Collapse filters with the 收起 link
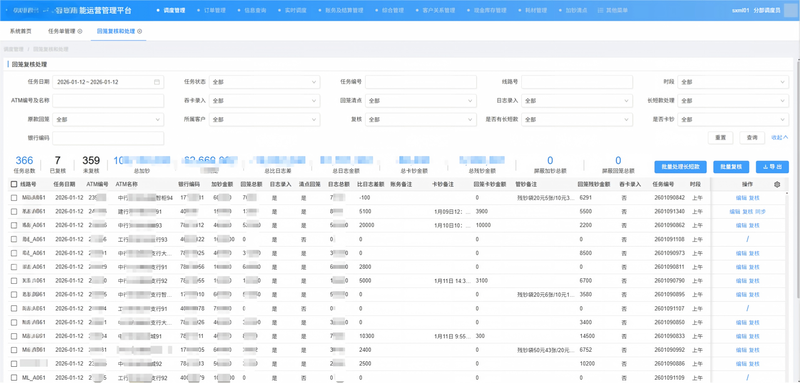Image resolution: width=800 pixels, height=383 pixels. (780, 138)
